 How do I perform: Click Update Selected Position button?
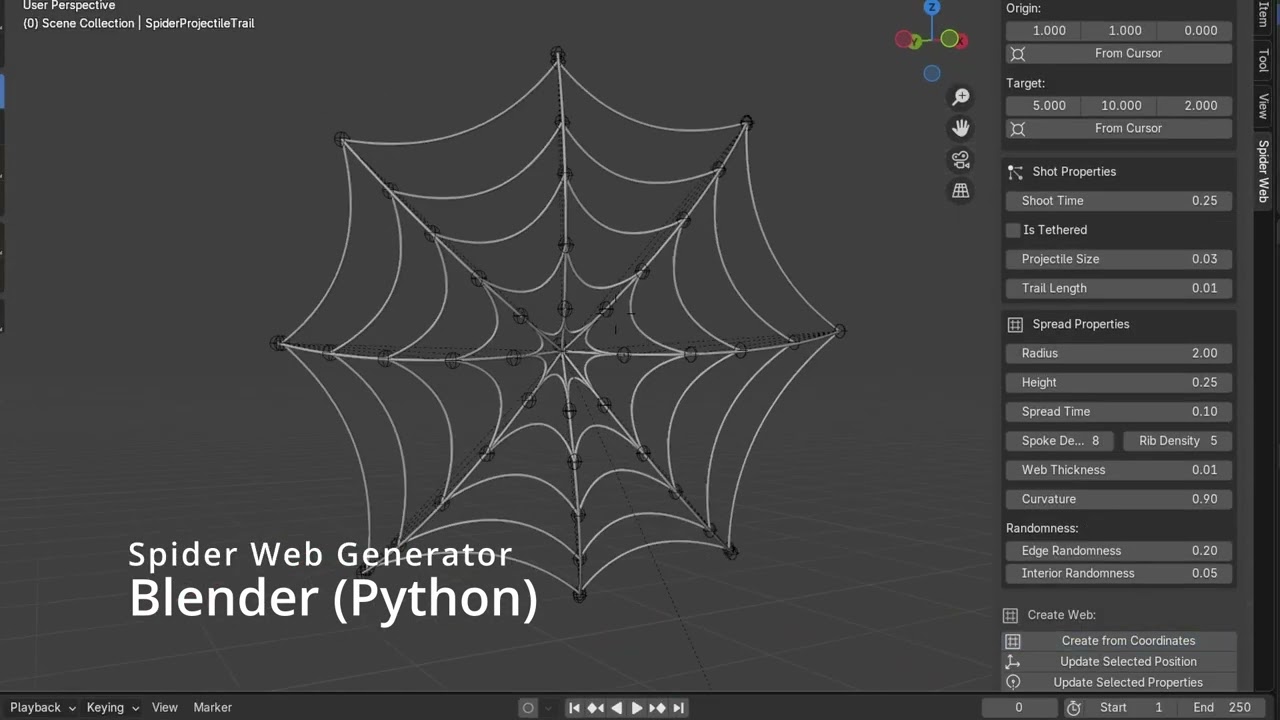tap(1120, 662)
